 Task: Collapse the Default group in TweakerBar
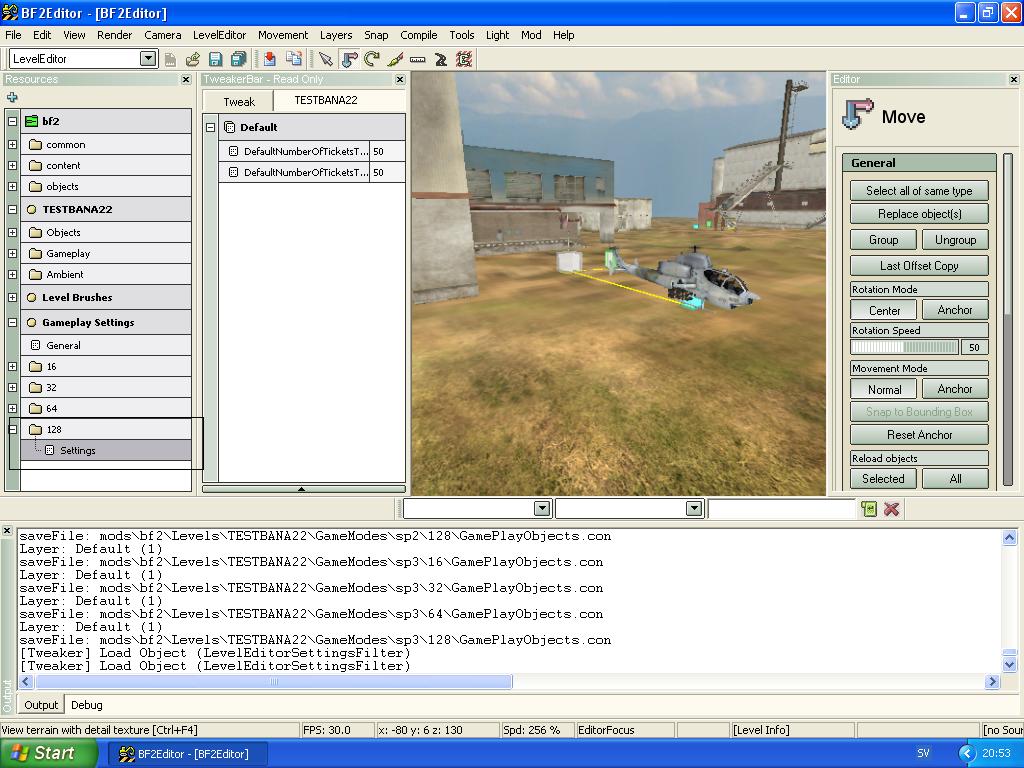coord(210,127)
